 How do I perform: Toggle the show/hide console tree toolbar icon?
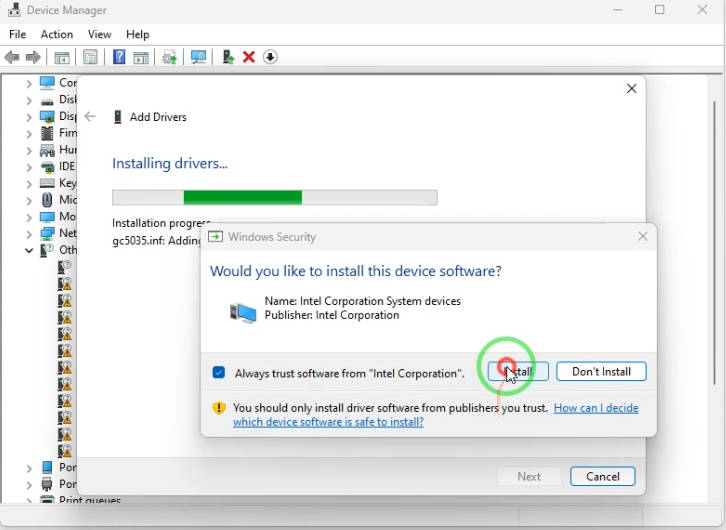pyautogui.click(x=62, y=58)
